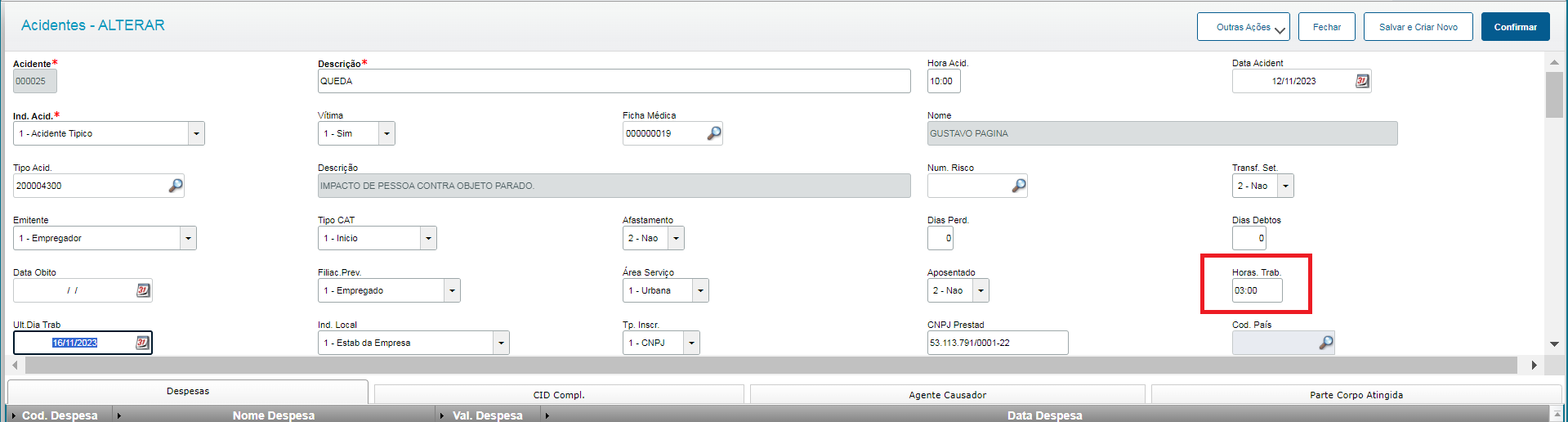The image size is (1568, 422).
Task: Click vertical scrollbar up arrow
Action: coord(1554,62)
